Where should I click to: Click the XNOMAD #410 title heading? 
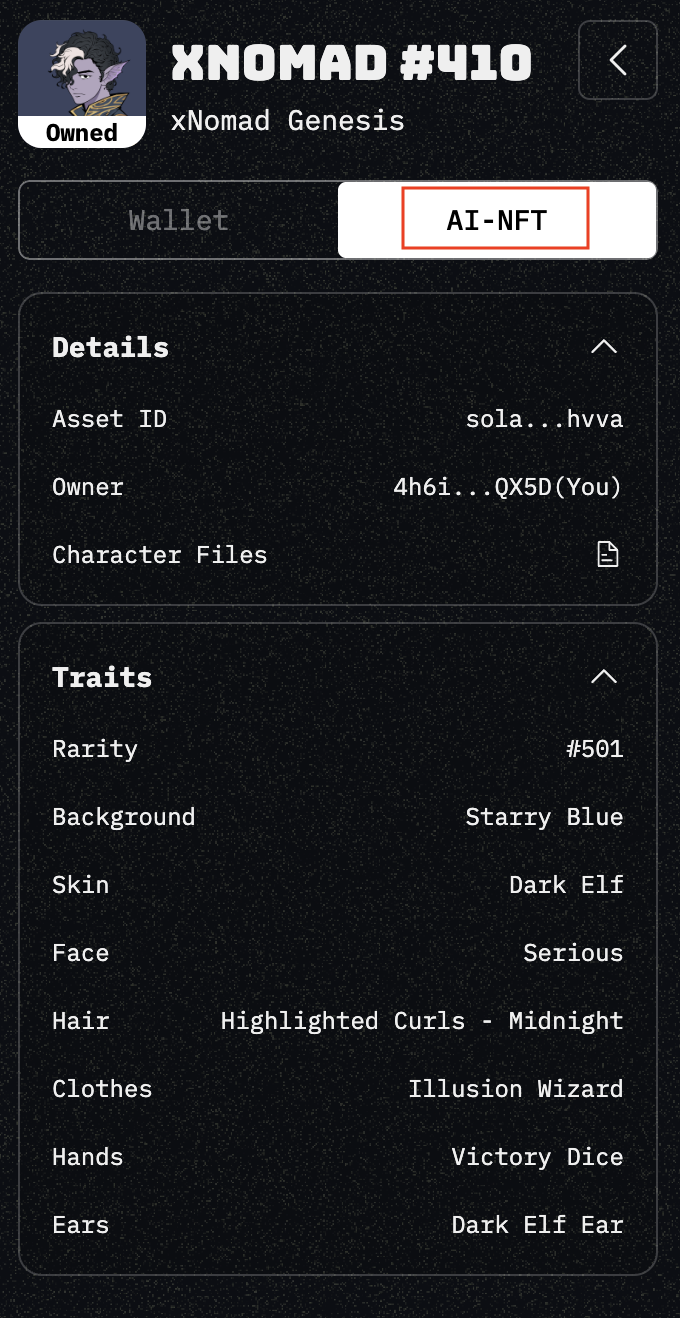tap(351, 64)
